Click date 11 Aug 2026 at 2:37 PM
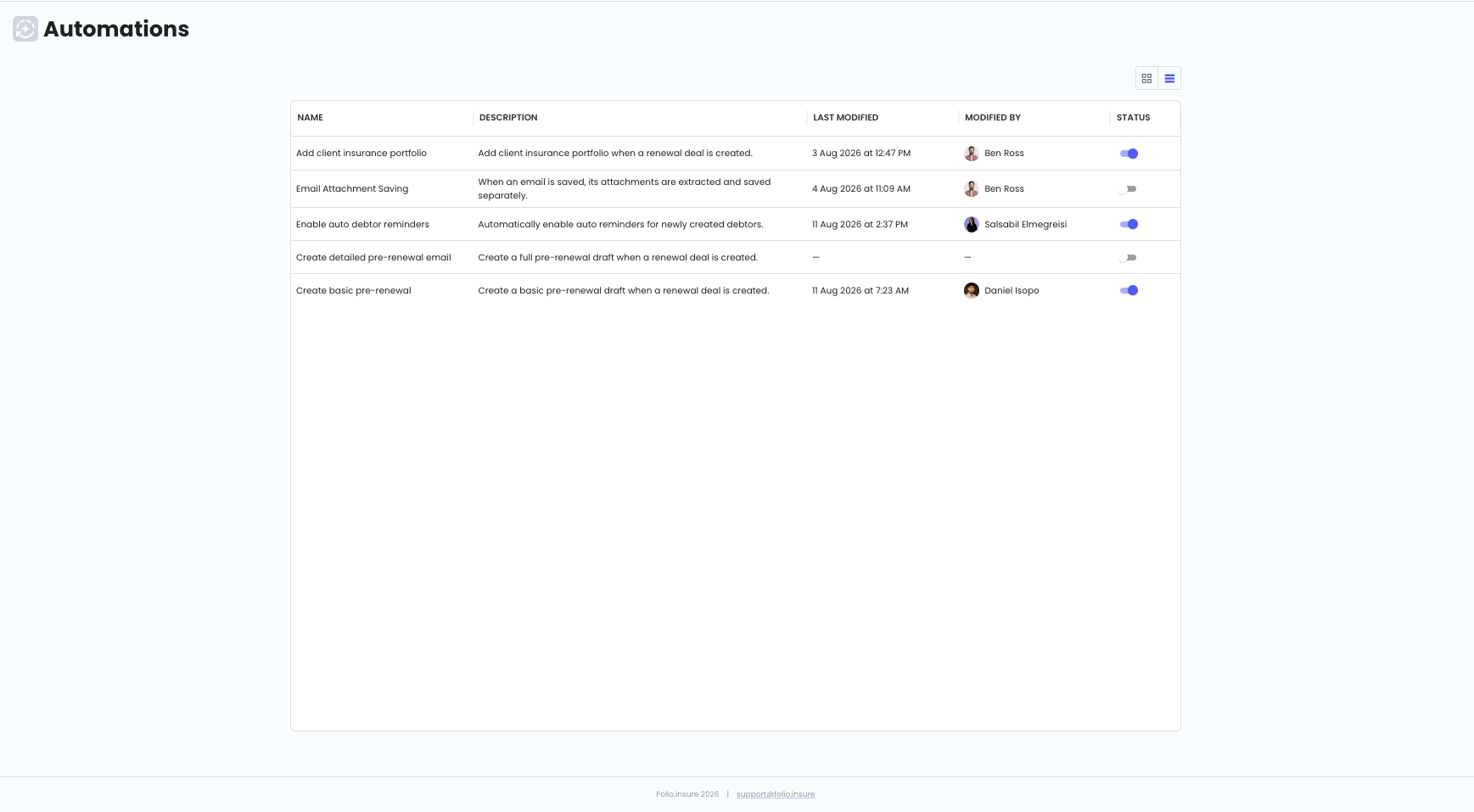Viewport: 1474px width, 812px height. click(x=860, y=225)
